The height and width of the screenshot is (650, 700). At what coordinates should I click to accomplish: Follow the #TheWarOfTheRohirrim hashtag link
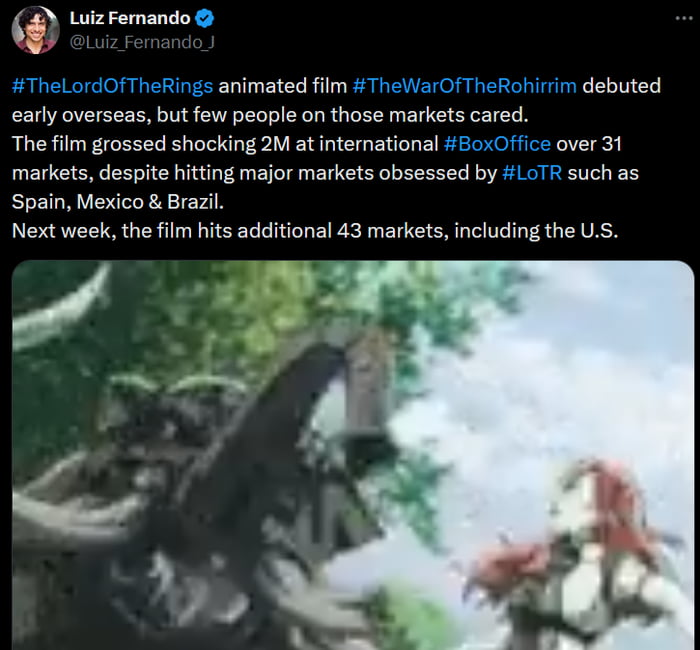click(x=464, y=86)
